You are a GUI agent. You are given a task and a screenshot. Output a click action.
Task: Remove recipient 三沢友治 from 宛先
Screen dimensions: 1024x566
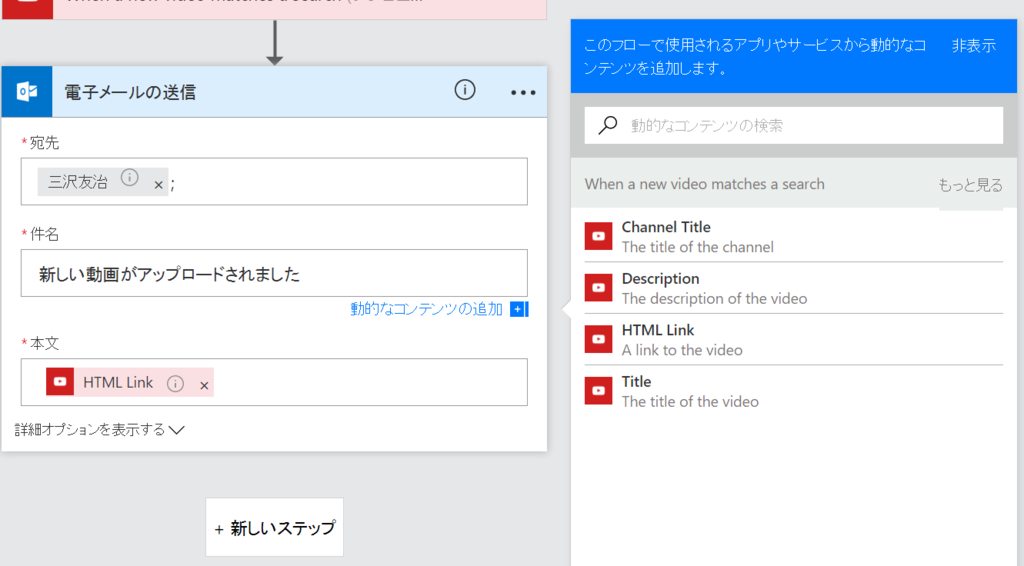pos(158,185)
